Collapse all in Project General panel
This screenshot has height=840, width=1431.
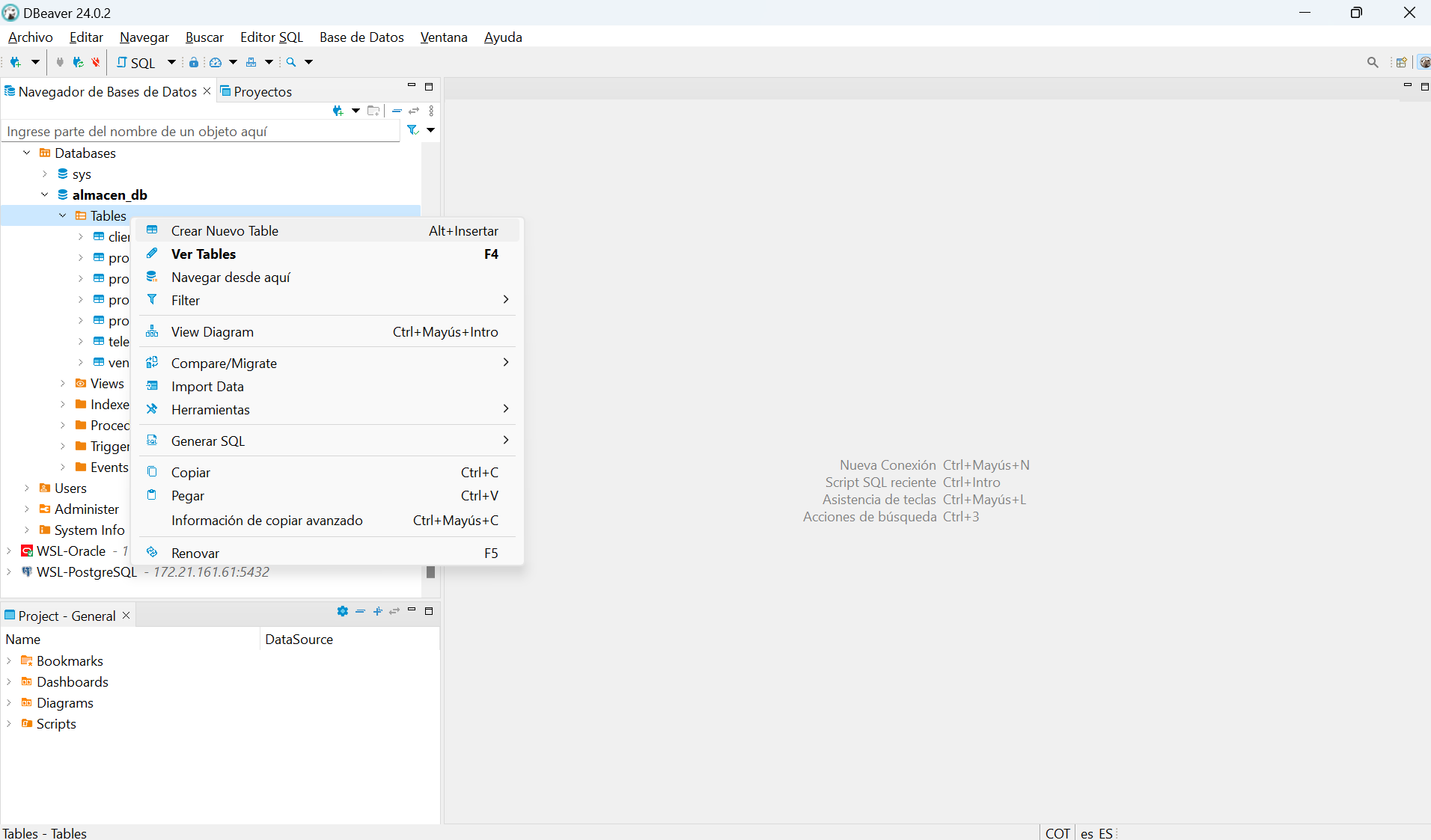tap(360, 611)
